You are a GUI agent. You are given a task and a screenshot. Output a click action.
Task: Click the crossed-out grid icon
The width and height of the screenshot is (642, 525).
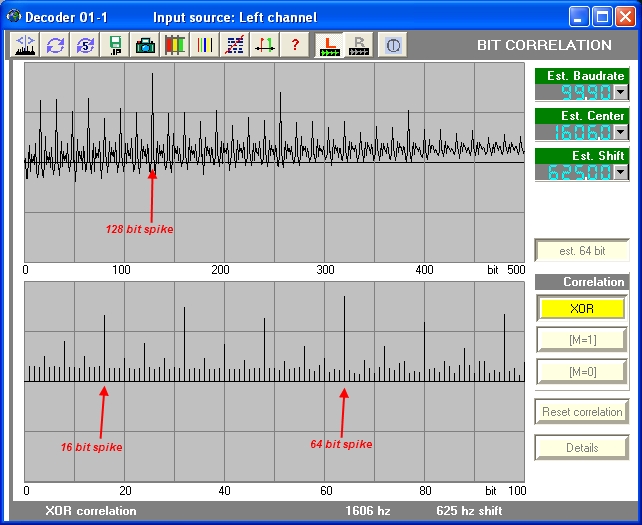235,45
